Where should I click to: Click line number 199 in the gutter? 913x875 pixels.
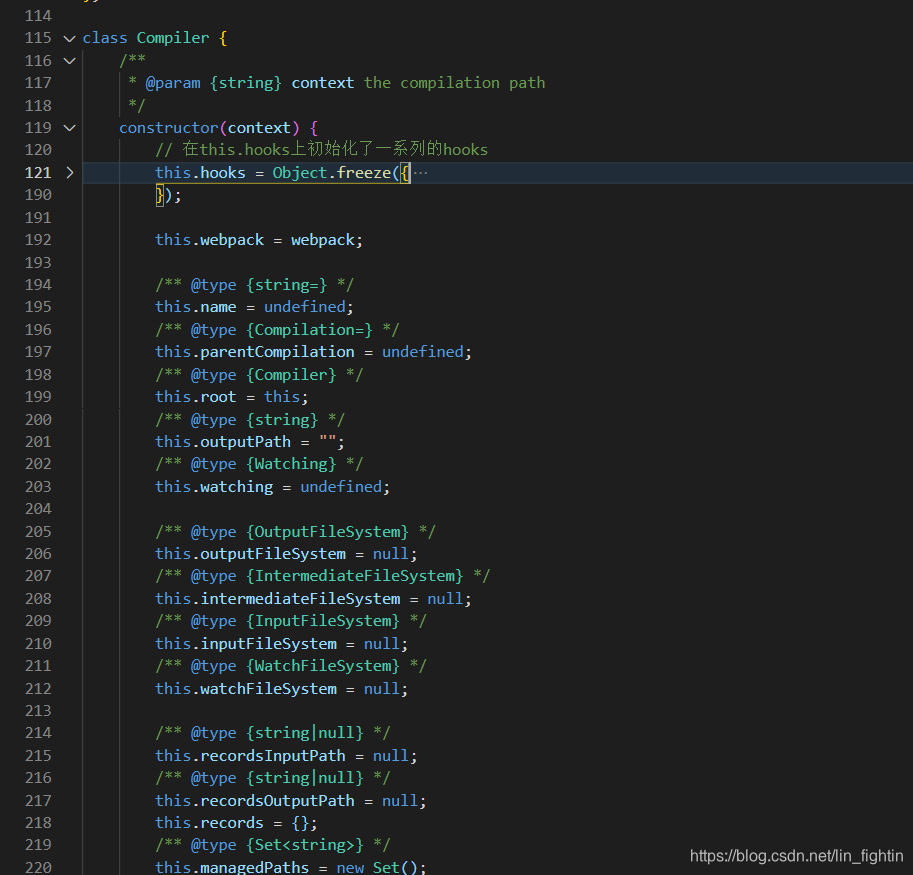(x=38, y=396)
